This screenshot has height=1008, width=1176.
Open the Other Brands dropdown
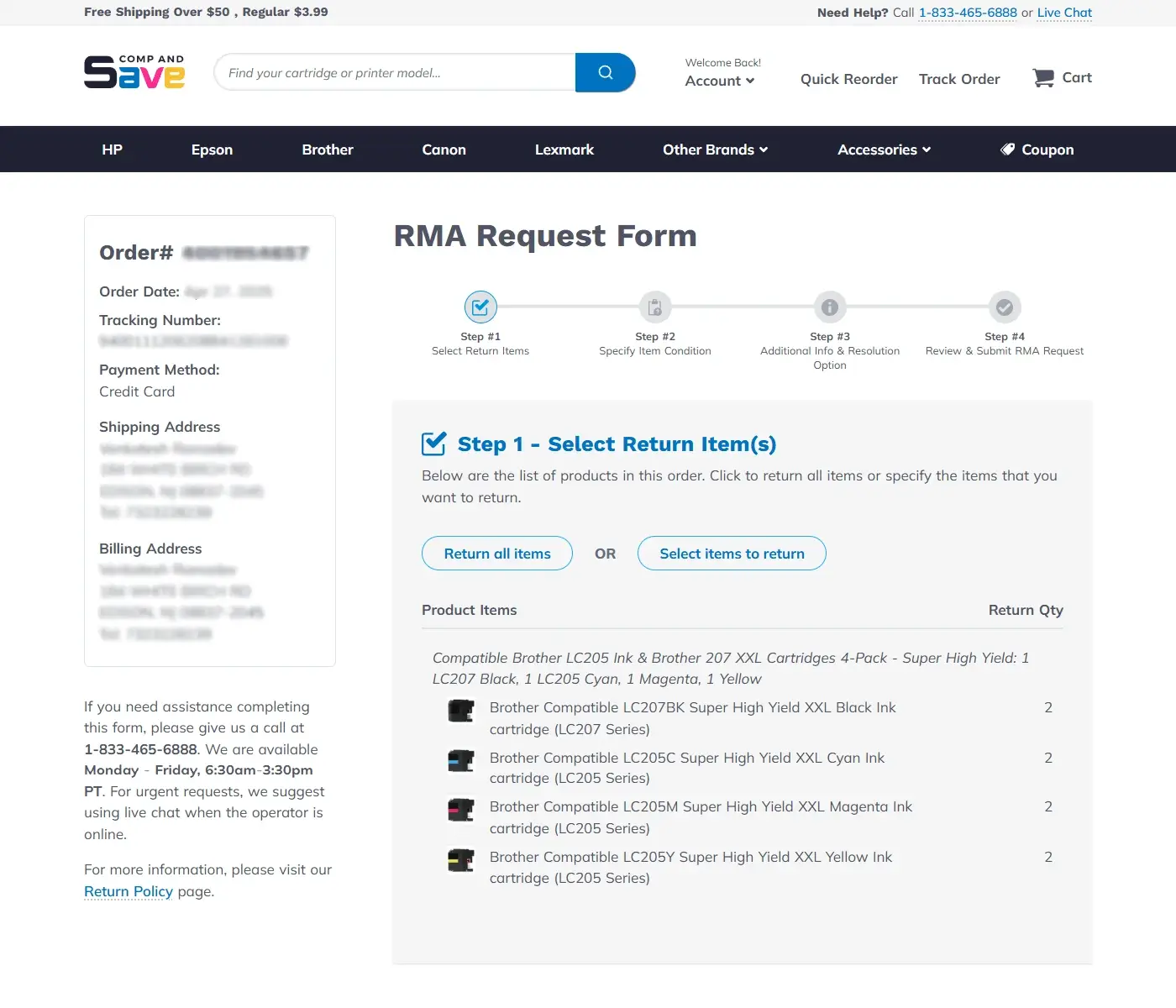[x=715, y=149]
